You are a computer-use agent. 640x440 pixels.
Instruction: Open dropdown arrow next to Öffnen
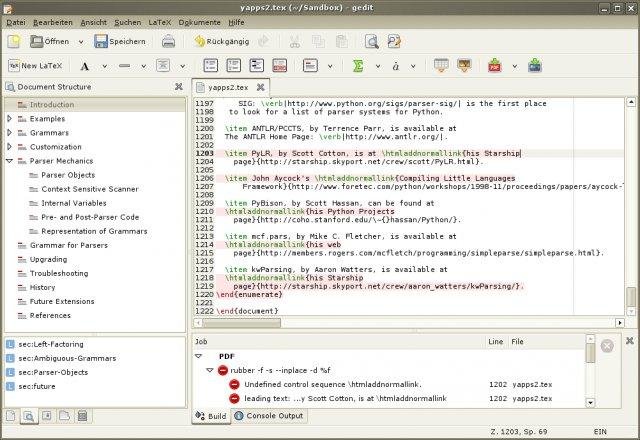[x=80, y=41]
